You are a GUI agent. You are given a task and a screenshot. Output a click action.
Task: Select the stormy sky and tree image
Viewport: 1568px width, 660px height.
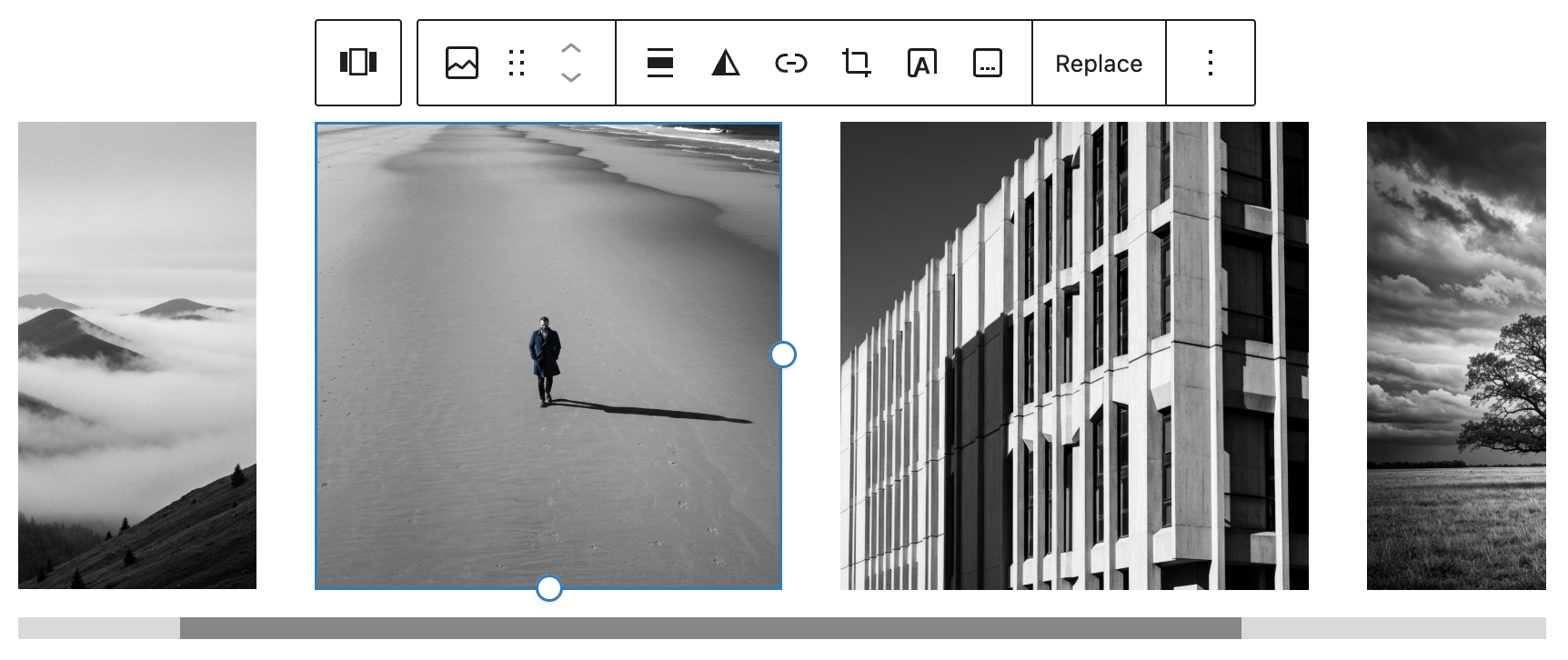[x=1455, y=355]
